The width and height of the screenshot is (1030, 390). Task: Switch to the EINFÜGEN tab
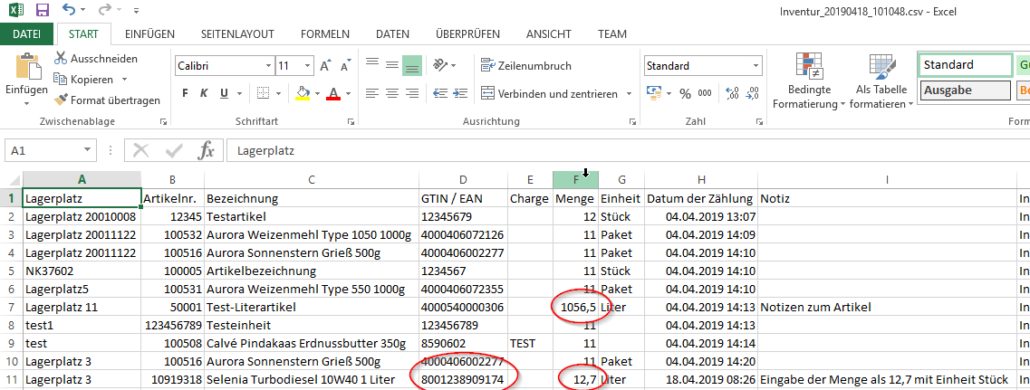[x=149, y=34]
